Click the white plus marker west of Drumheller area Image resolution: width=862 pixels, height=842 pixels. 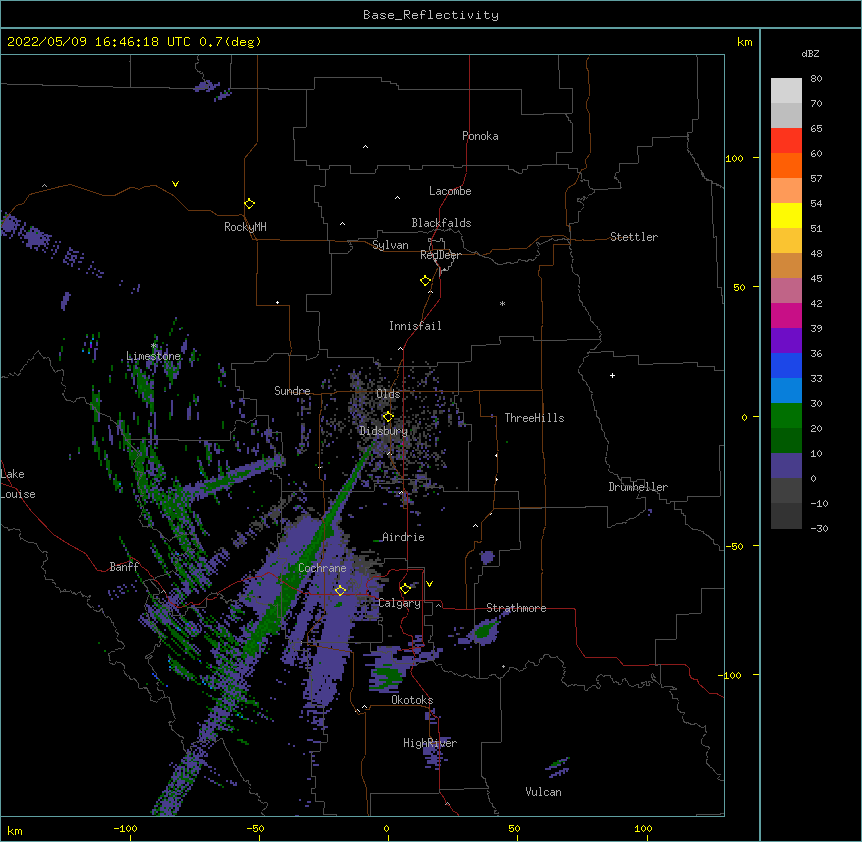[x=612, y=375]
